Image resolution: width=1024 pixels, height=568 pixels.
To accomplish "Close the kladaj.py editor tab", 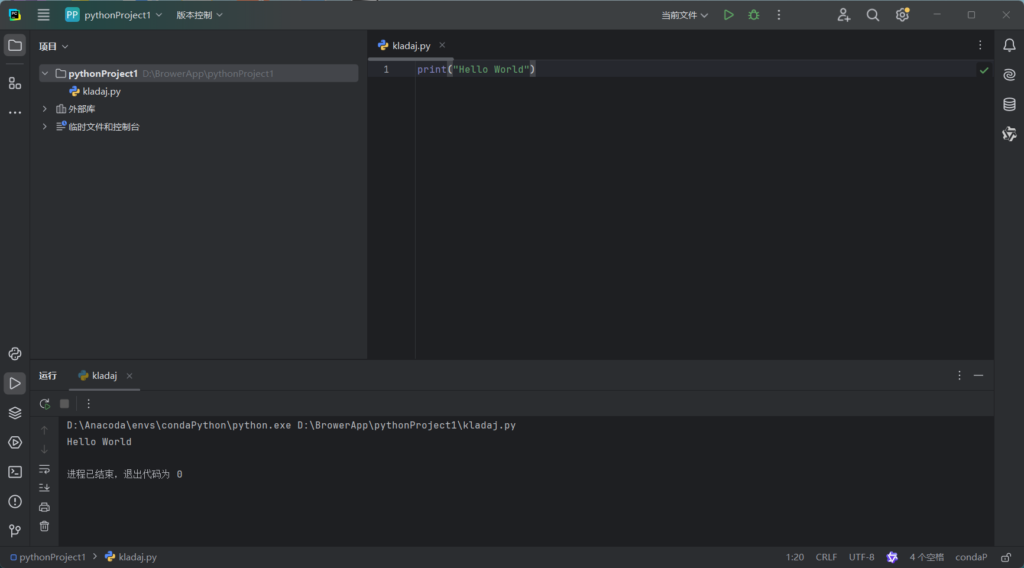I will coord(442,45).
